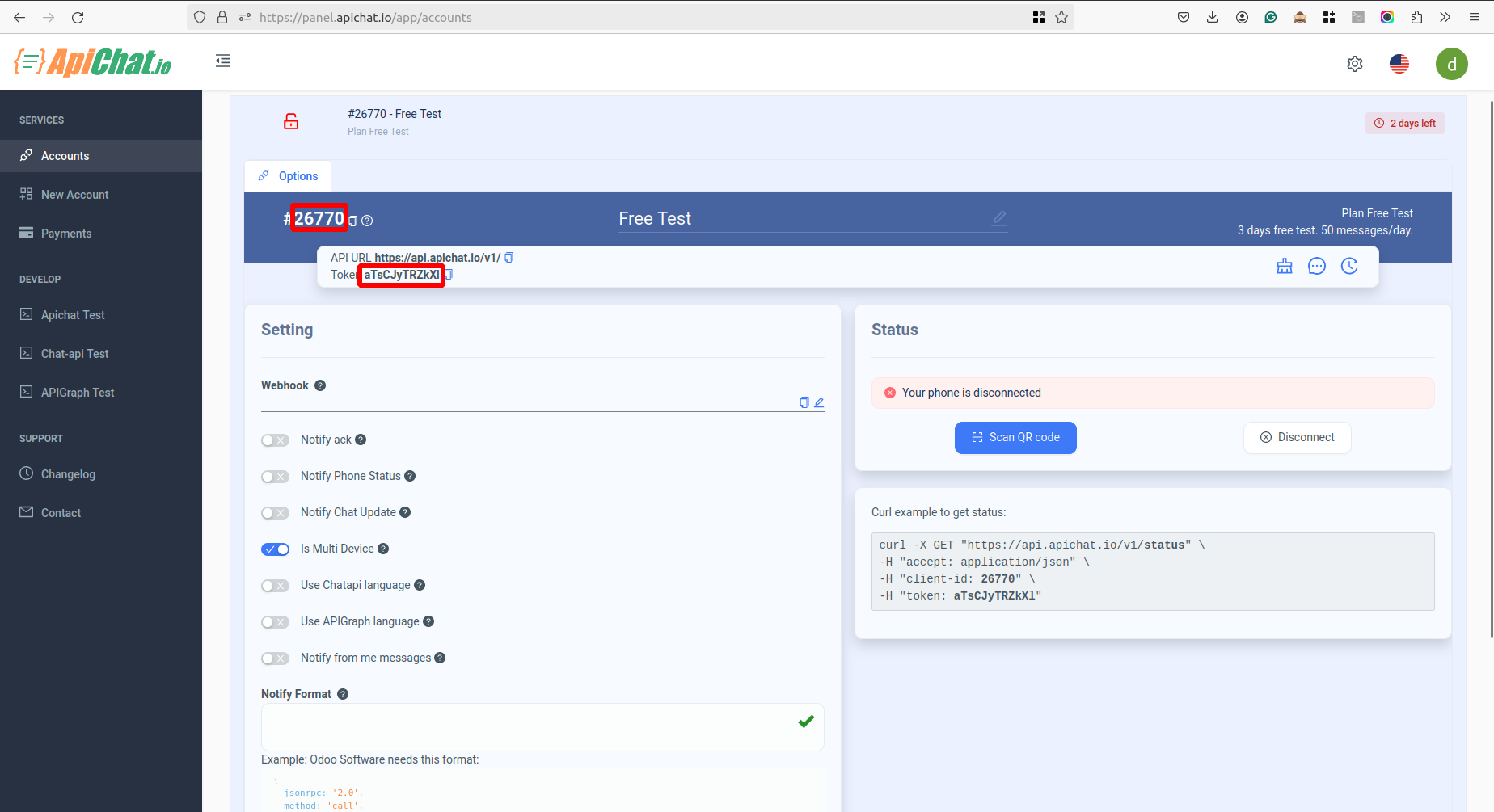Show Is Multi Device help icon

pos(383,549)
